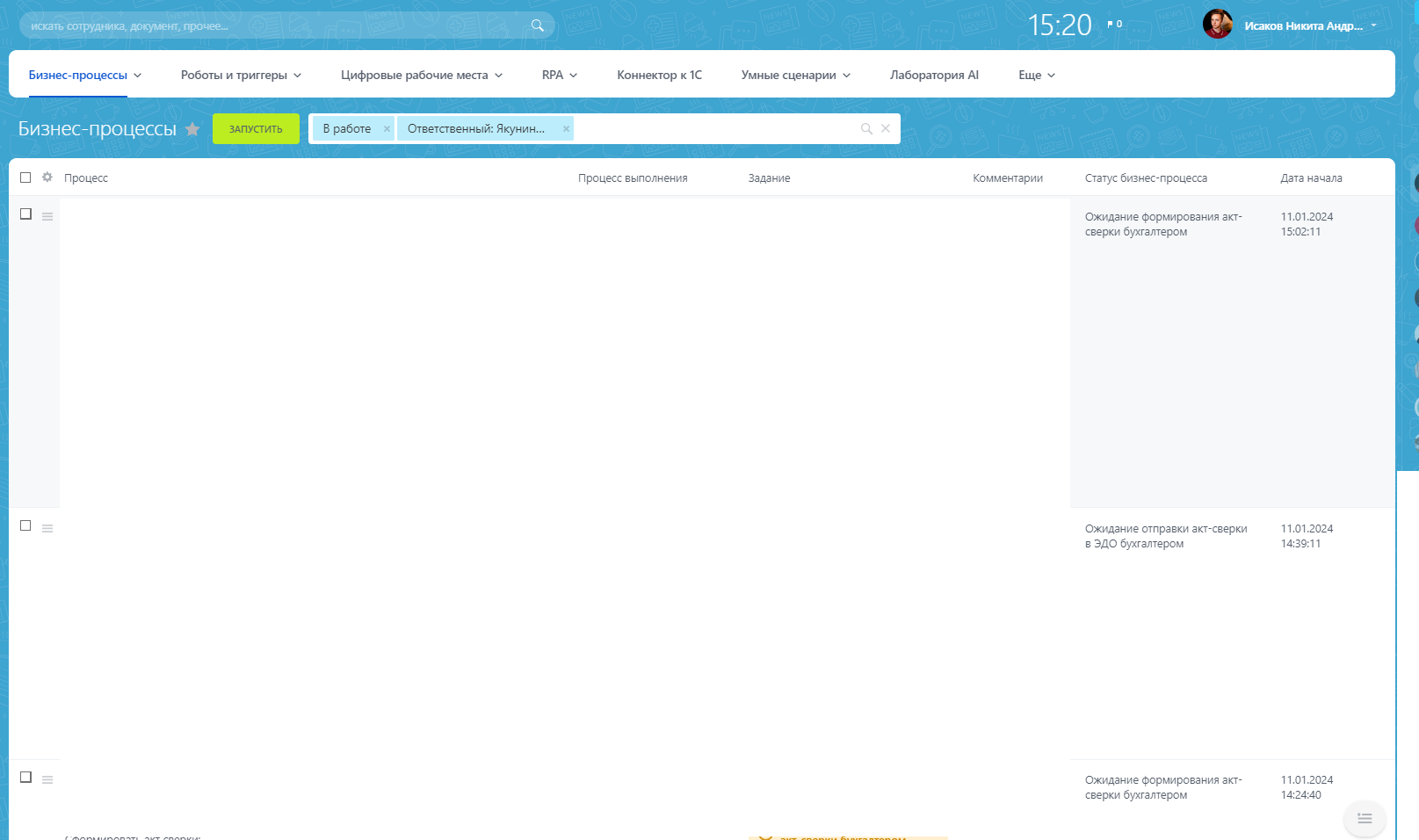Click status text in the 14:24:40 row
The width and height of the screenshot is (1419, 840).
pyautogui.click(x=1163, y=787)
